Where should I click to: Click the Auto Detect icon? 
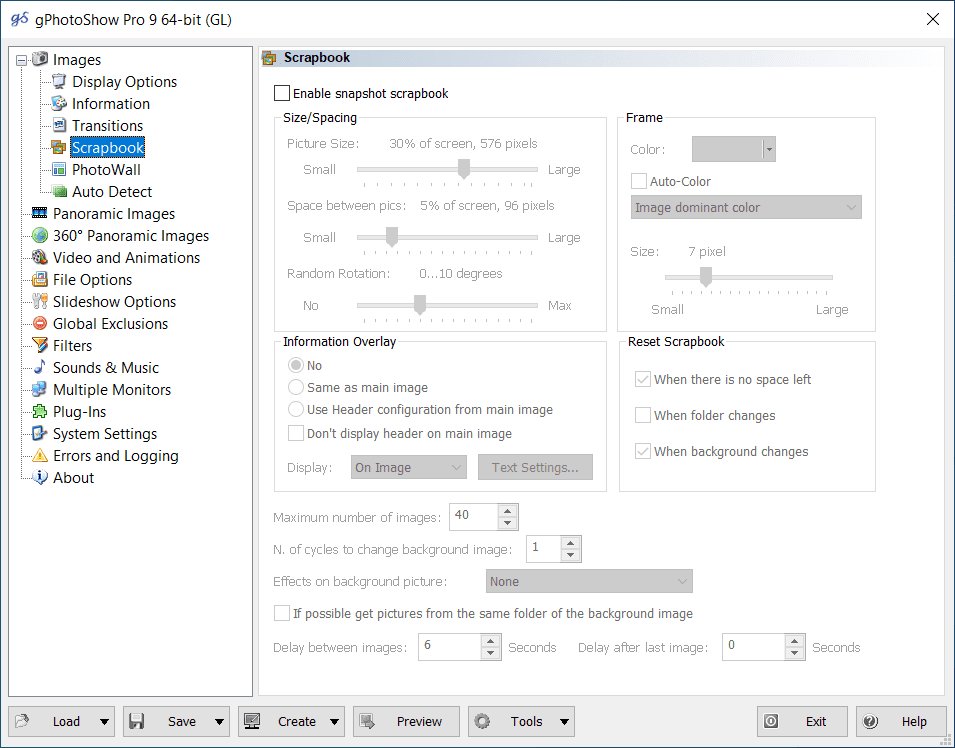tap(59, 191)
